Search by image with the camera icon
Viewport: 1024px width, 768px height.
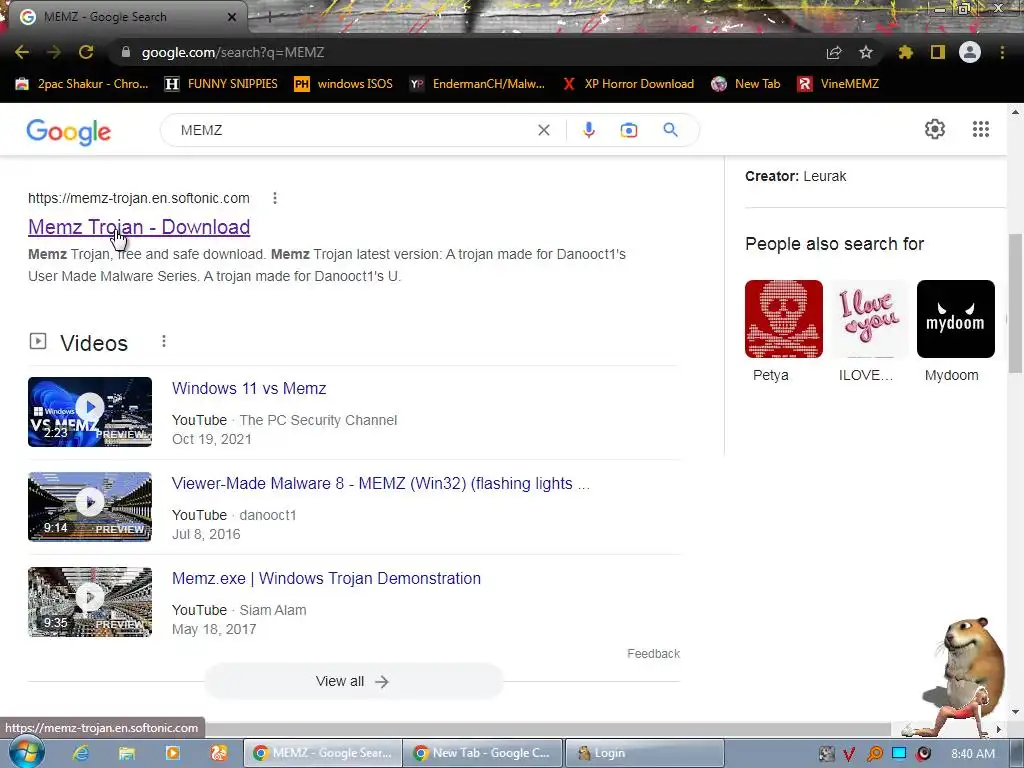click(x=628, y=130)
